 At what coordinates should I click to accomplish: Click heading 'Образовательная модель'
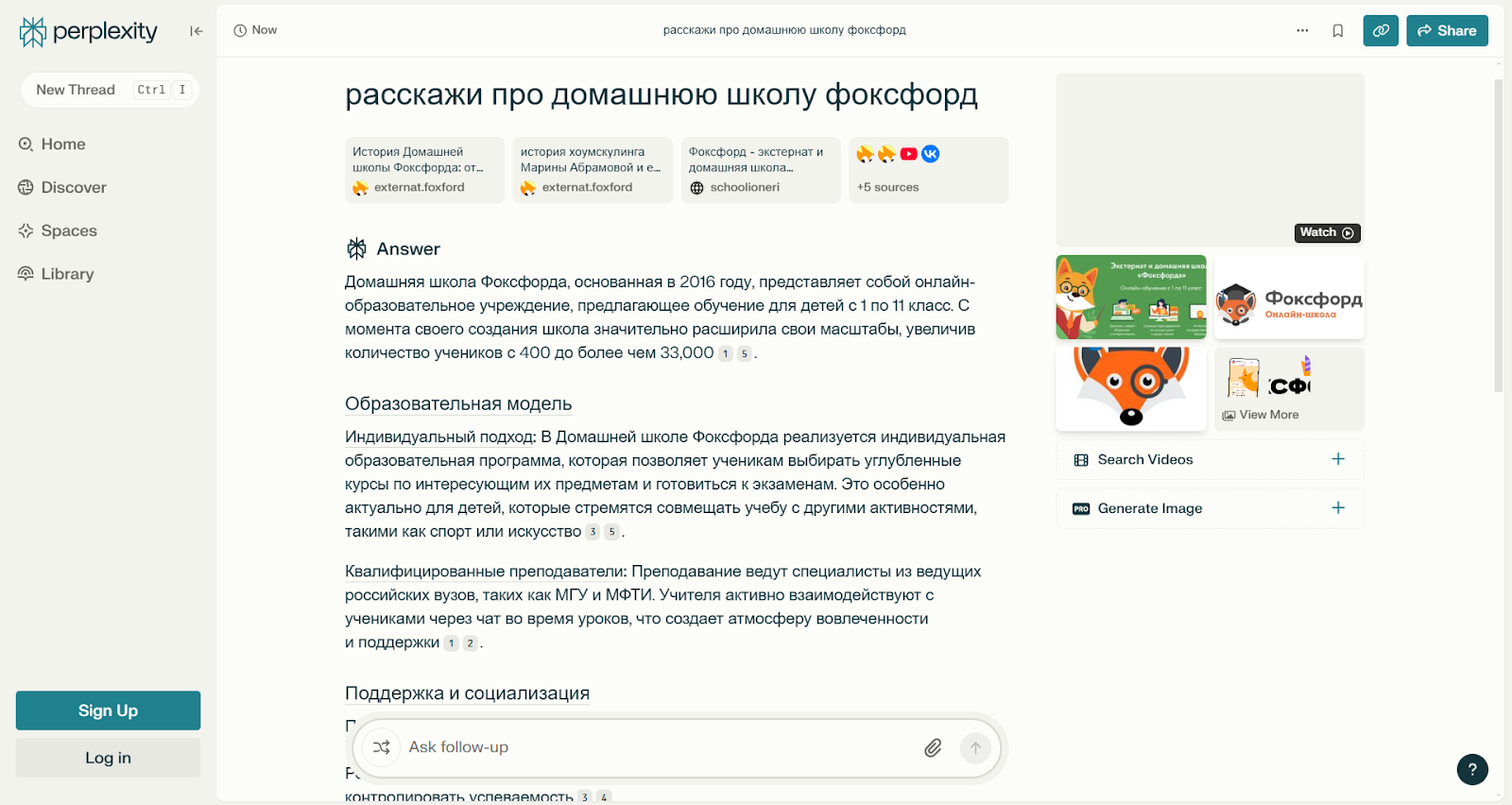[458, 403]
